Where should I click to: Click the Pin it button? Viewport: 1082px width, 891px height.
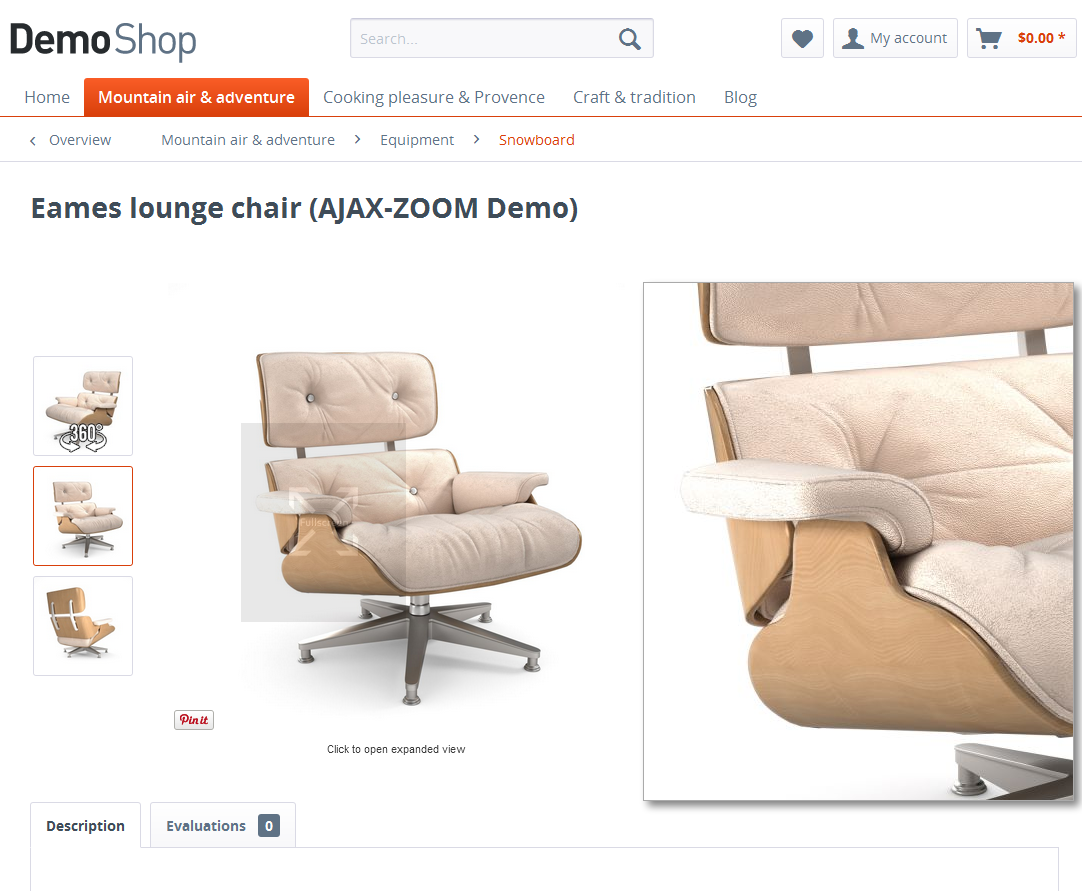coord(194,720)
